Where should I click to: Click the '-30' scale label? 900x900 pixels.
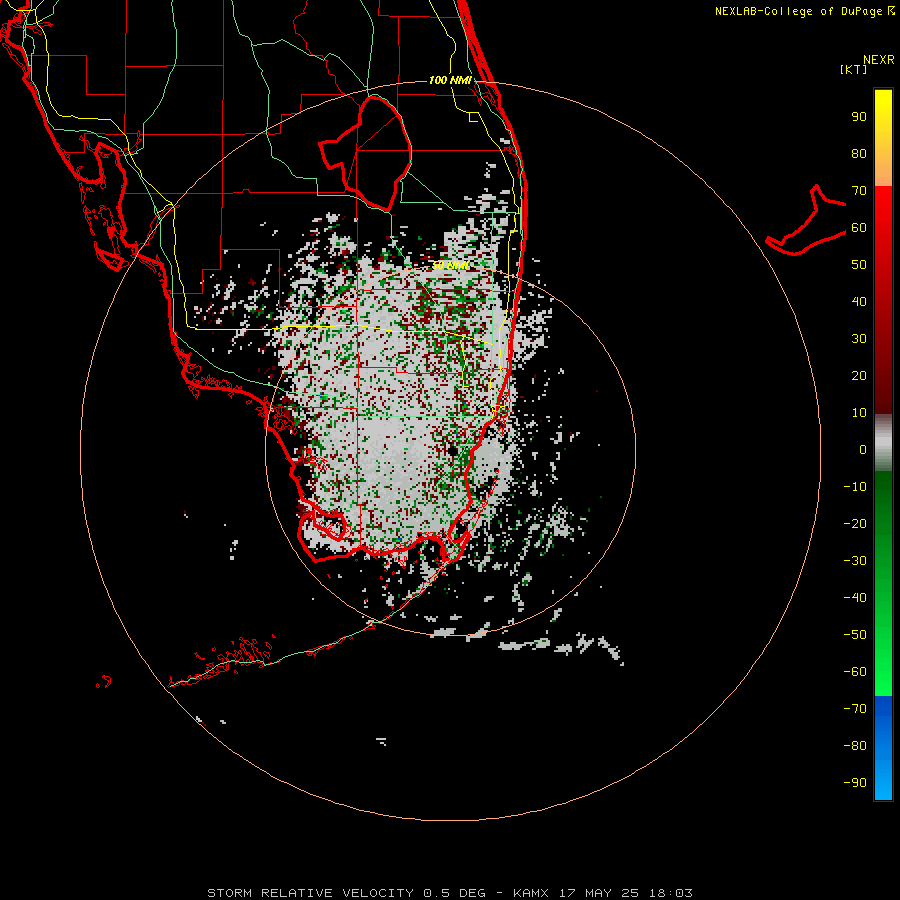point(855,561)
